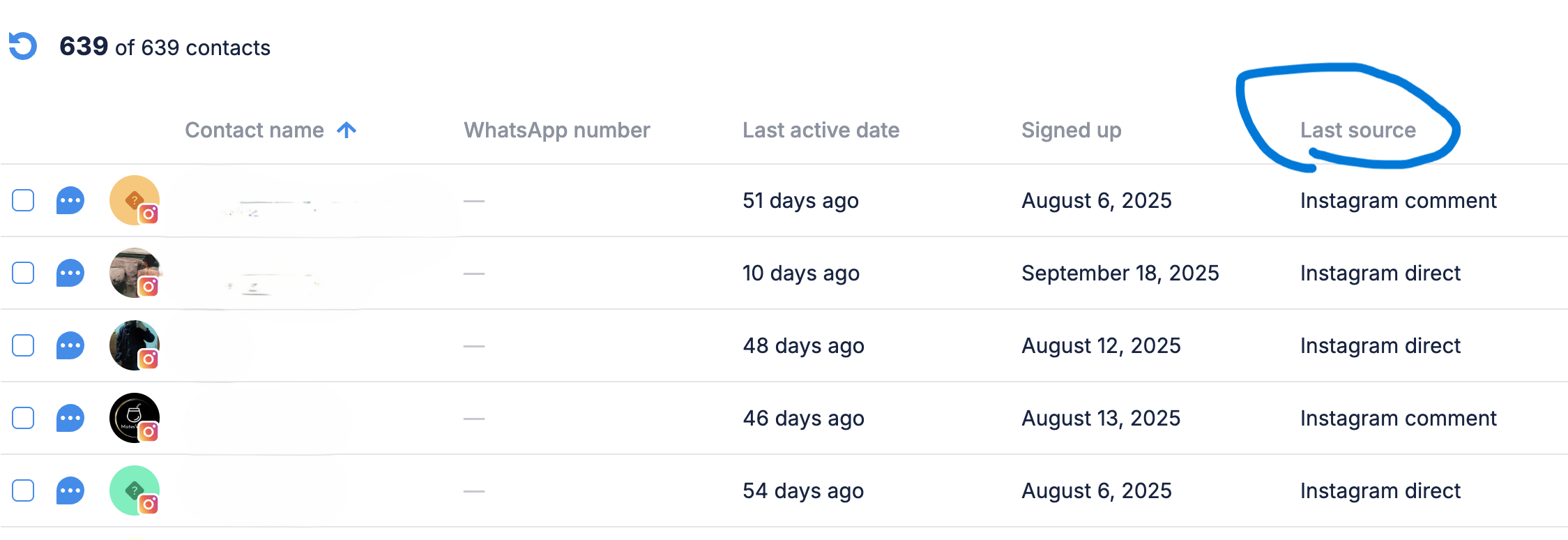This screenshot has width=1568, height=540.
Task: Open the green avatar in the last row
Action: (134, 490)
